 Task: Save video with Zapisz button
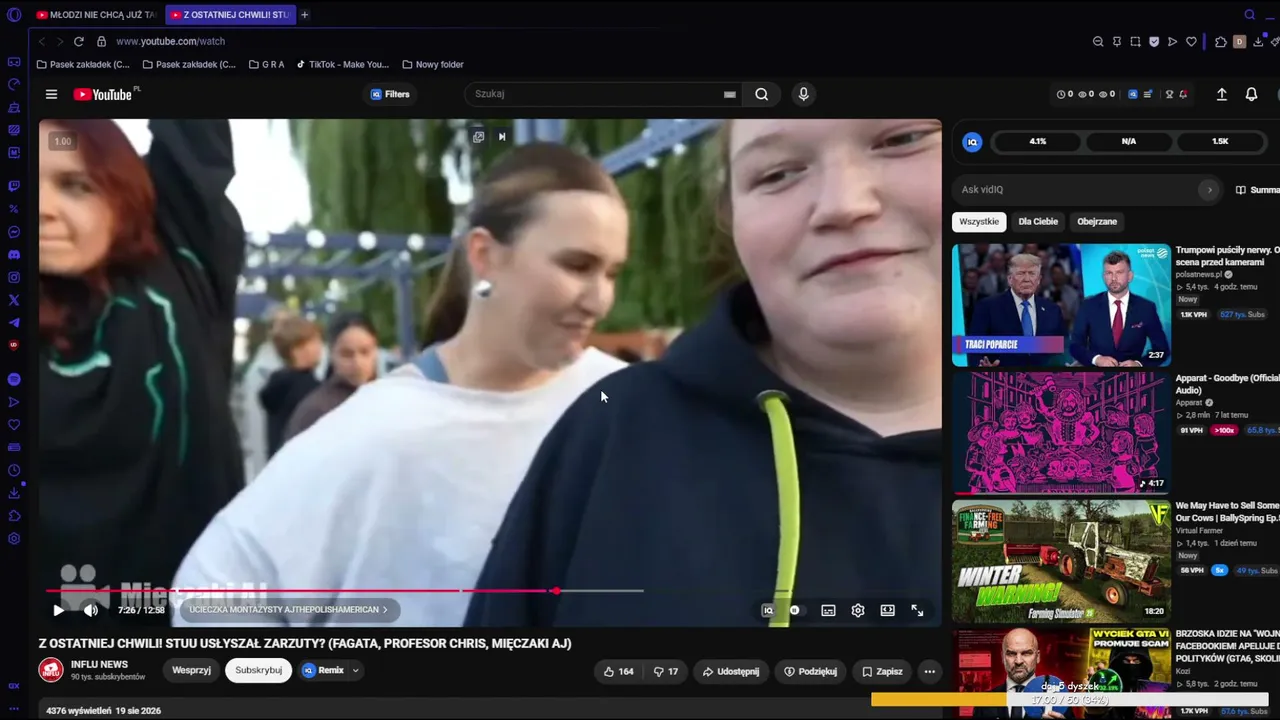882,671
